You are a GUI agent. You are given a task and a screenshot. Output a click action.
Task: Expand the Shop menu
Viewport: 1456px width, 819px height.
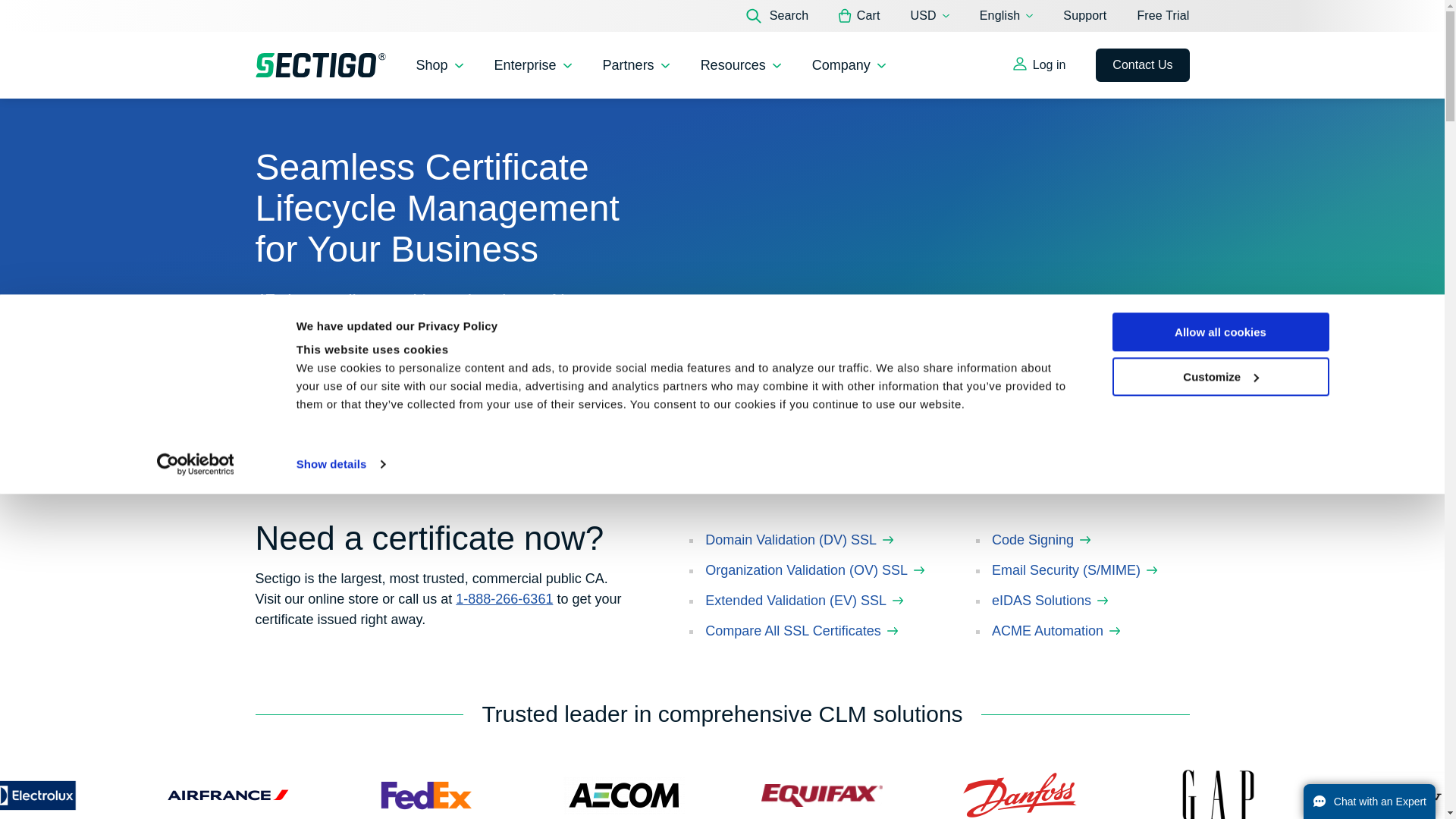click(440, 65)
